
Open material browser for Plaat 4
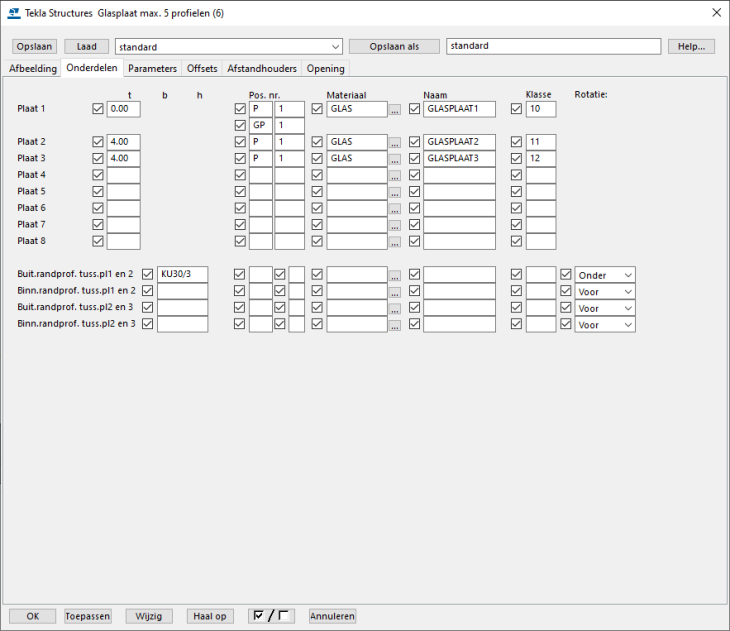(395, 176)
